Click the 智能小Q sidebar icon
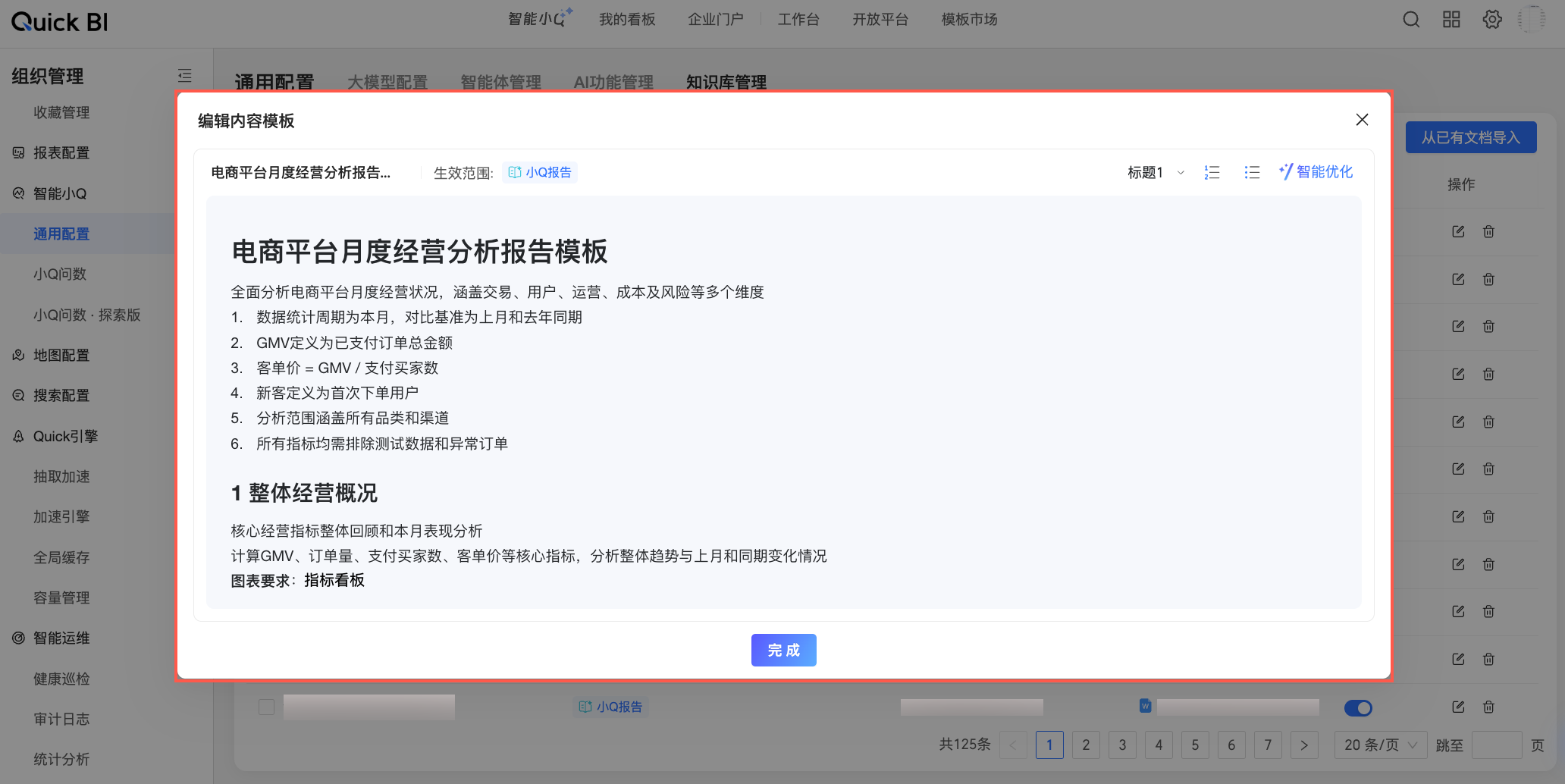This screenshot has height=784, width=1565. 19,193
